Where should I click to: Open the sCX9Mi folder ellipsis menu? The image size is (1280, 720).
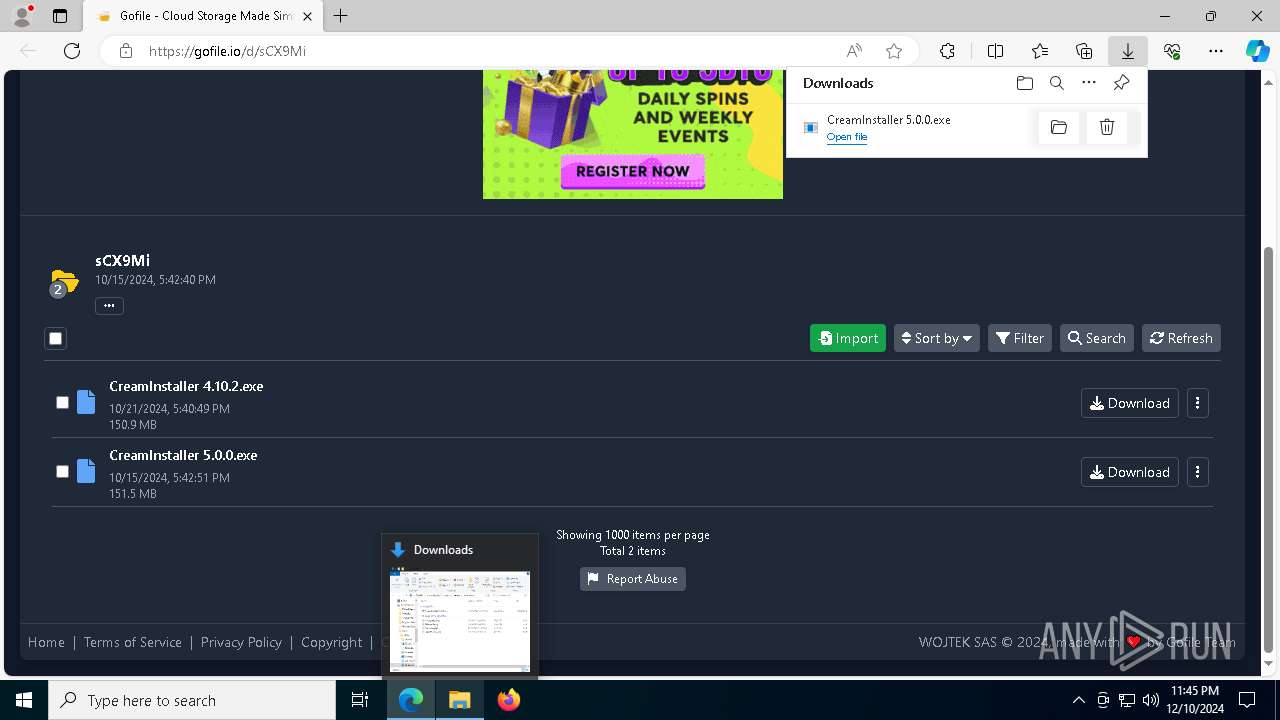(109, 305)
